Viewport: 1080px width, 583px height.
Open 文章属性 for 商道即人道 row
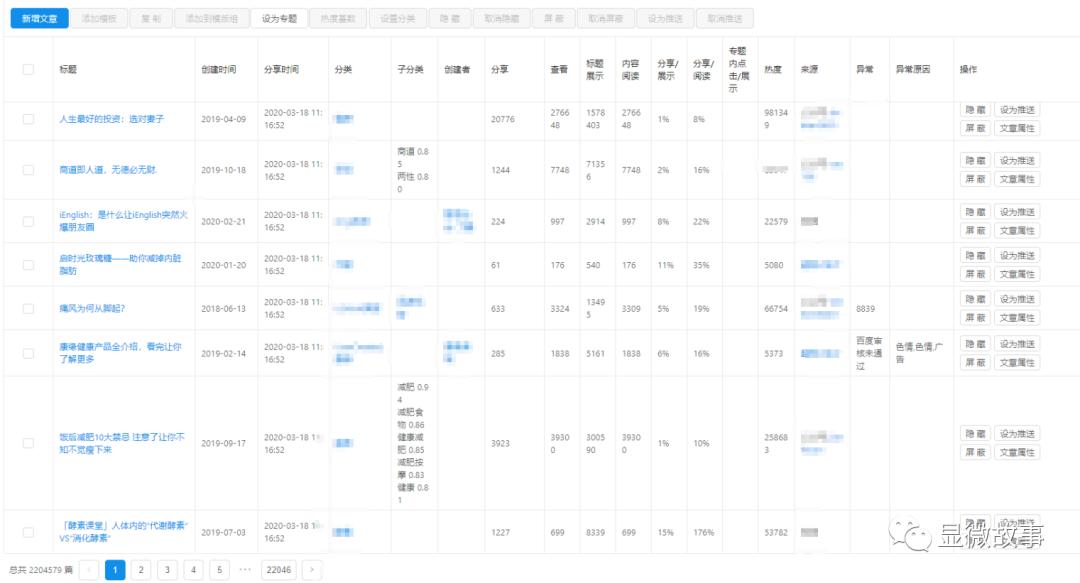pyautogui.click(x=1017, y=179)
